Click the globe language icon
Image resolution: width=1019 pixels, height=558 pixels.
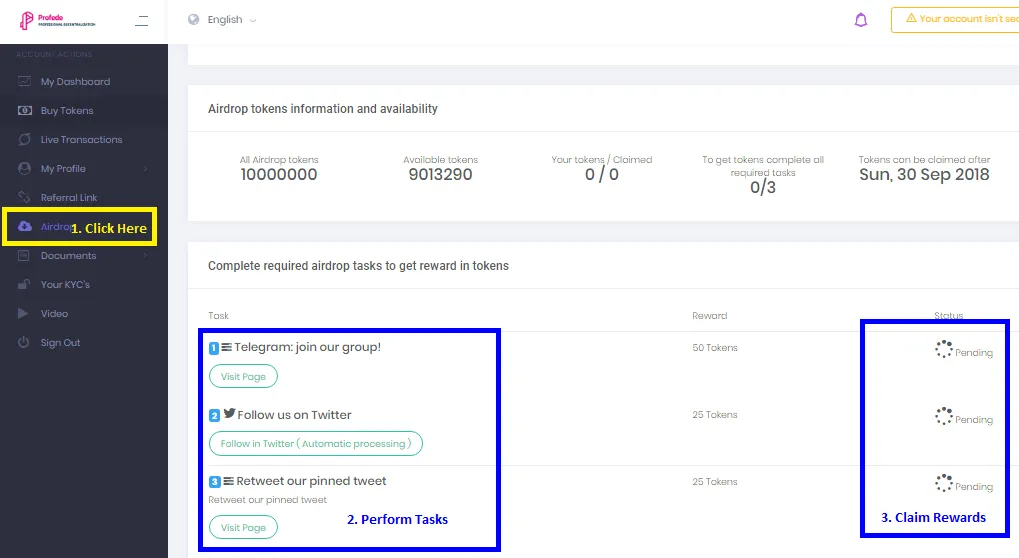point(194,19)
